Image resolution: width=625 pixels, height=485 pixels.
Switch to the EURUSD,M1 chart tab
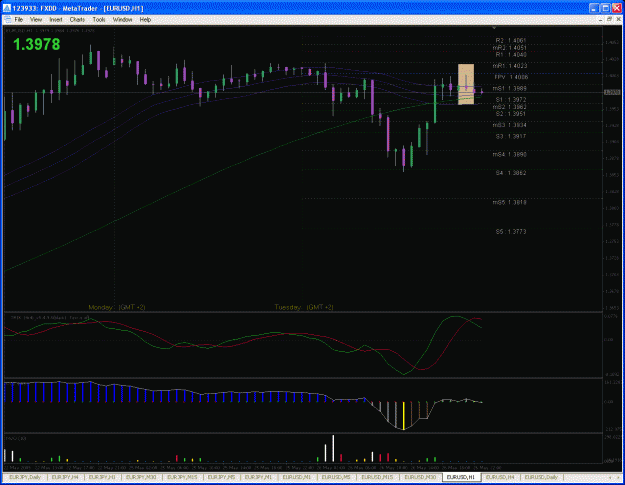[x=297, y=477]
